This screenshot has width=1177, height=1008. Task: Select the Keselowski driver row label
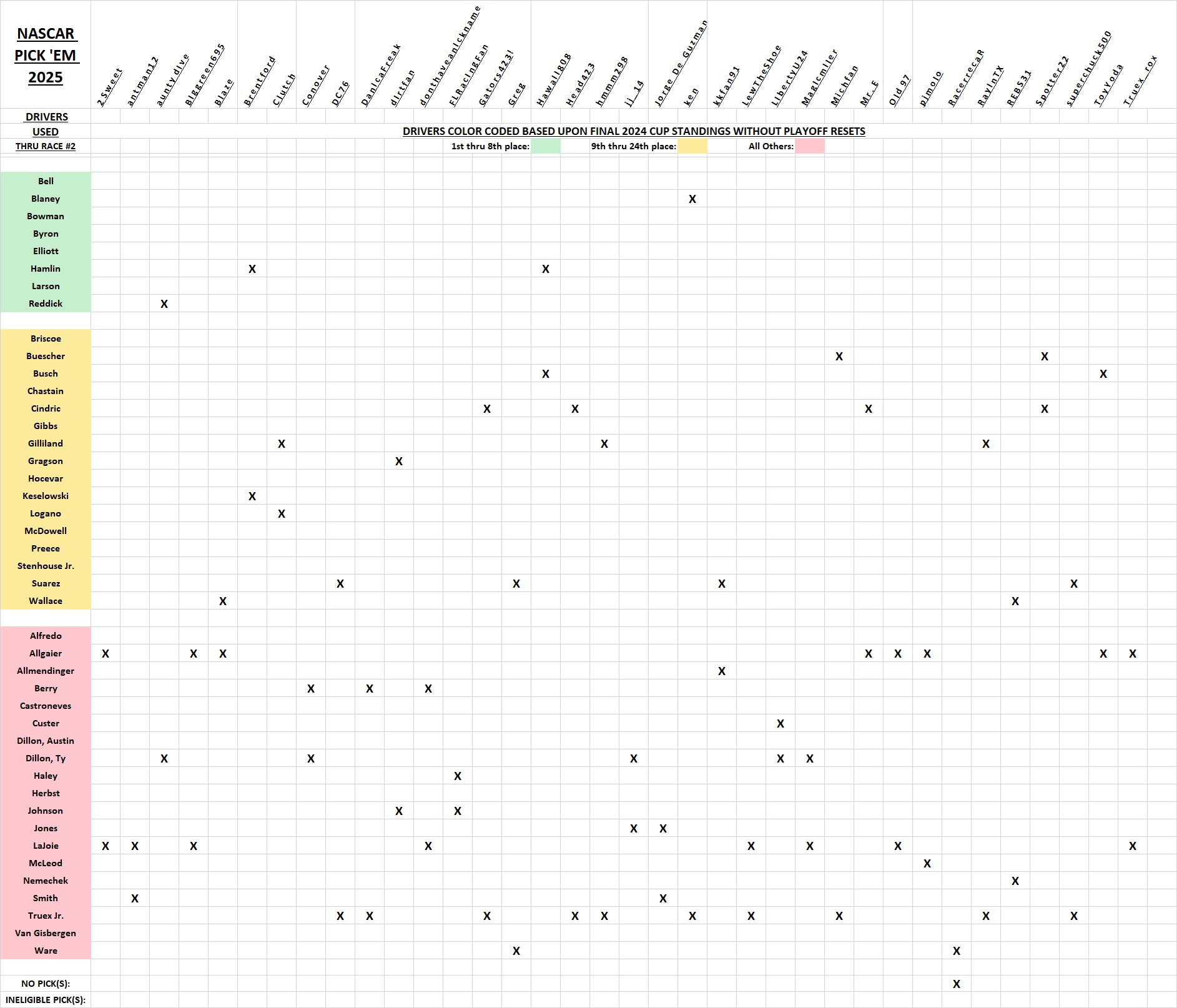pos(46,496)
